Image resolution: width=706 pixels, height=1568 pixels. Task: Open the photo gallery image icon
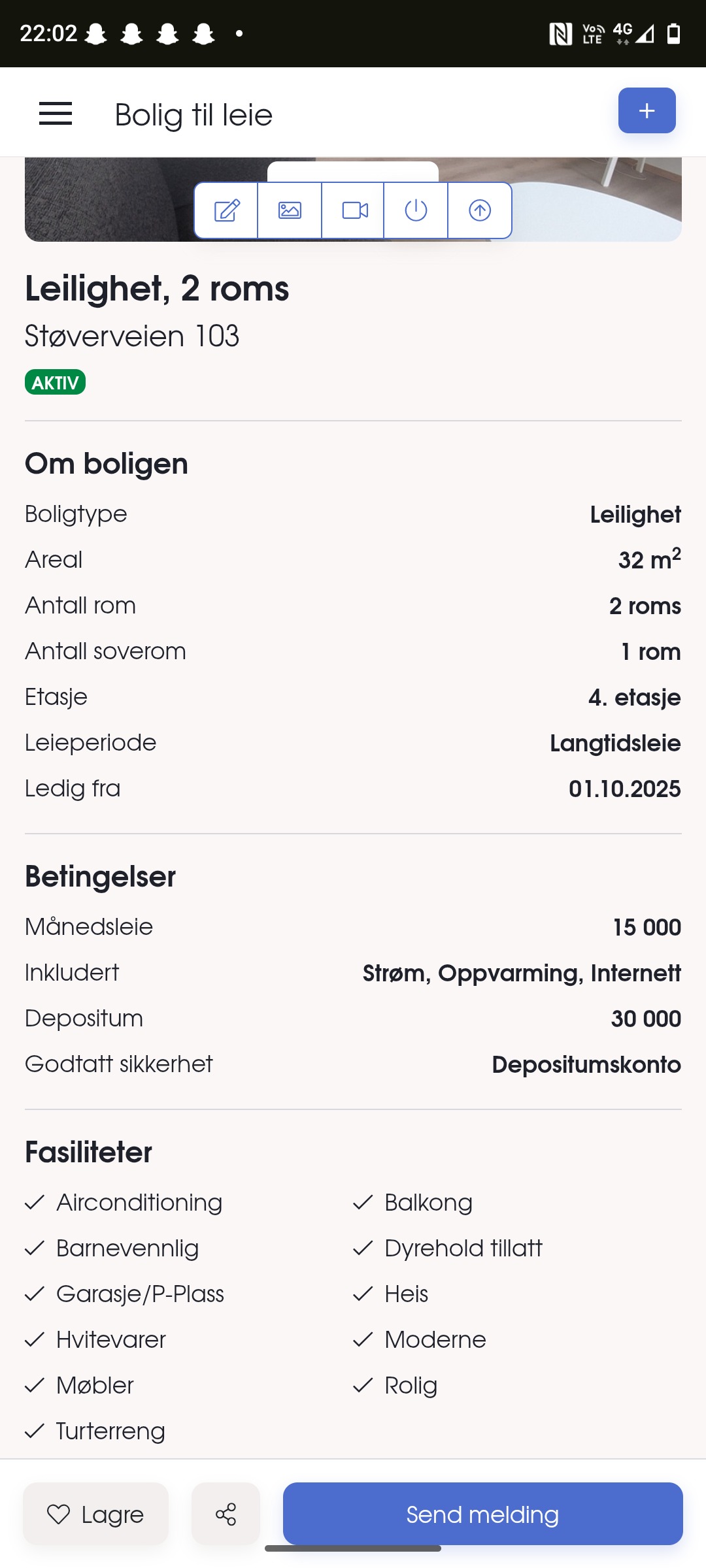290,210
